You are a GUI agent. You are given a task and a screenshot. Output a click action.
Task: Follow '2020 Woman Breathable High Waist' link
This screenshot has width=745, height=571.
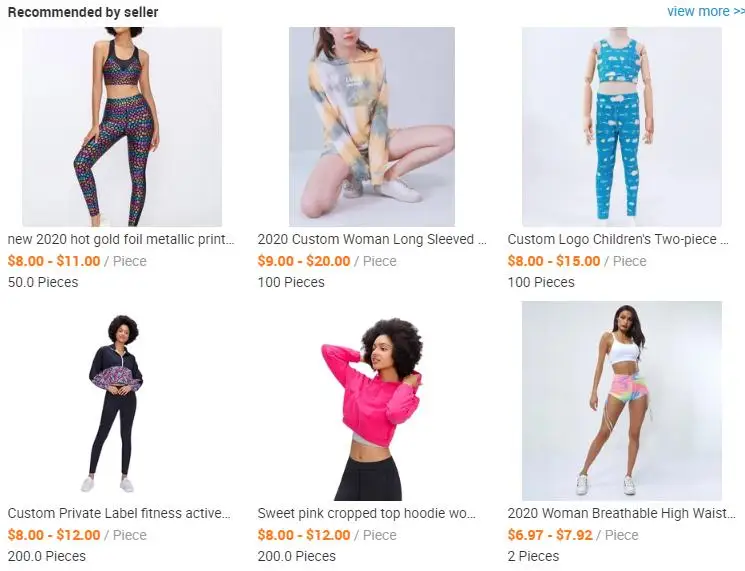[621, 513]
